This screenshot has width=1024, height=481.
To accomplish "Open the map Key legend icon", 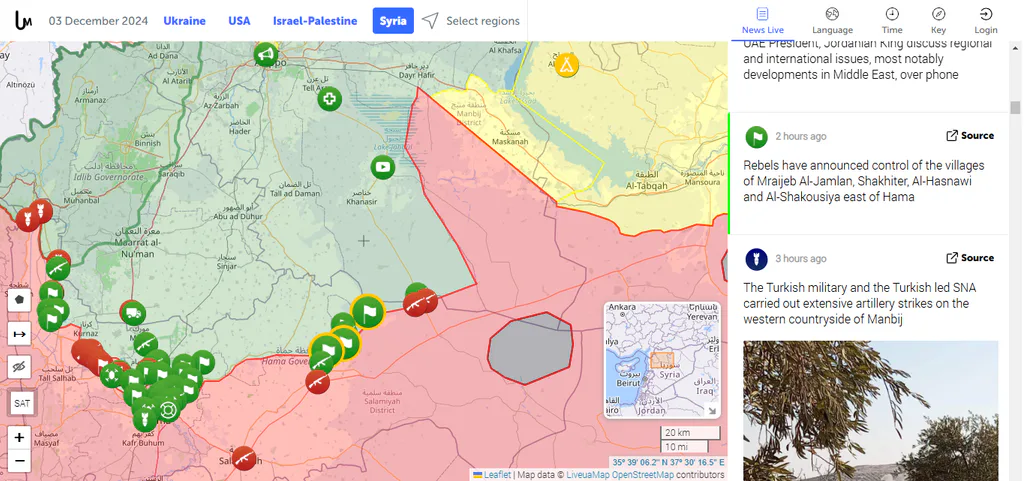I will (x=938, y=14).
